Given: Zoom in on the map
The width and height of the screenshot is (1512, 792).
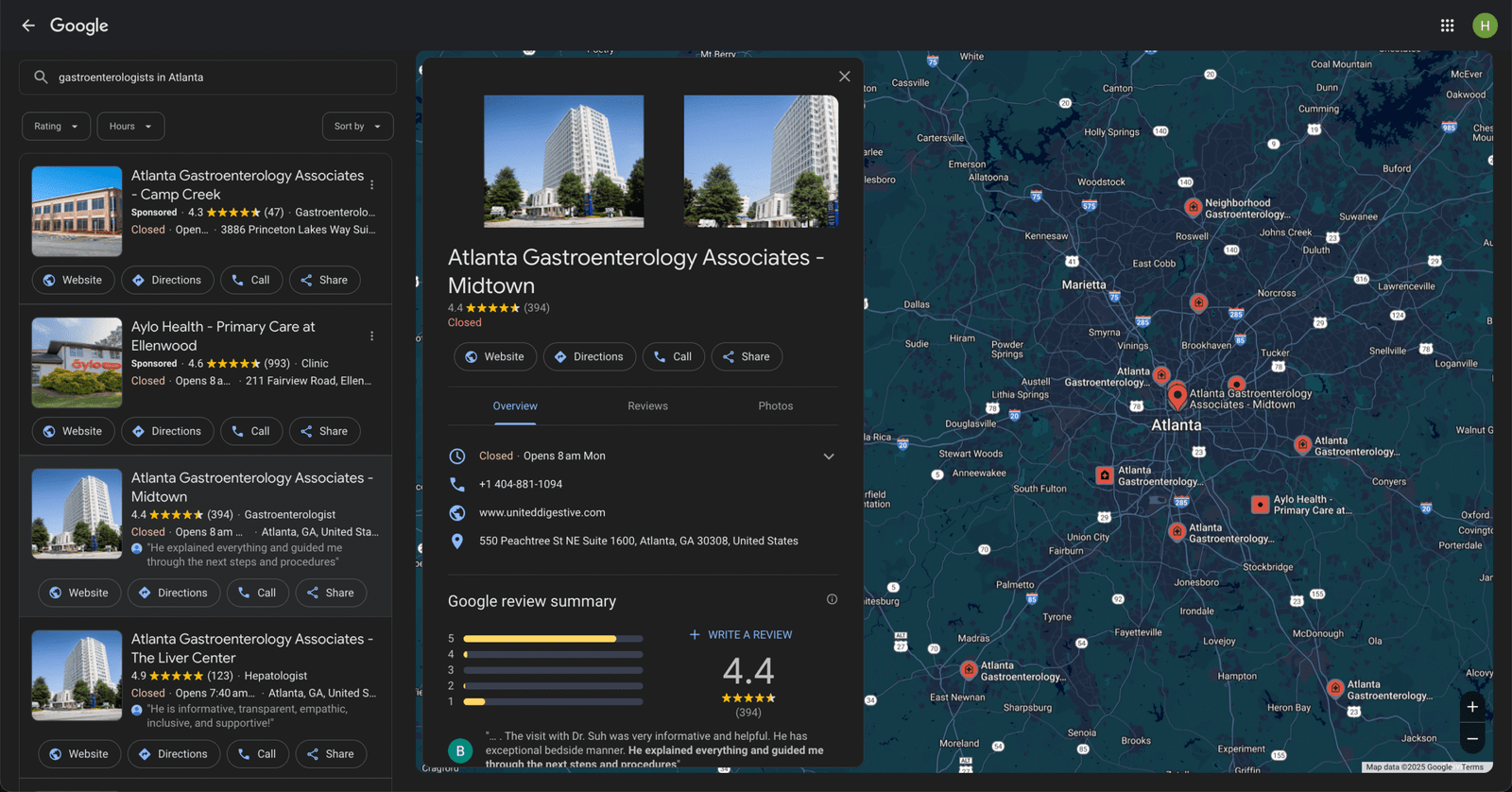Looking at the screenshot, I should [1472, 707].
